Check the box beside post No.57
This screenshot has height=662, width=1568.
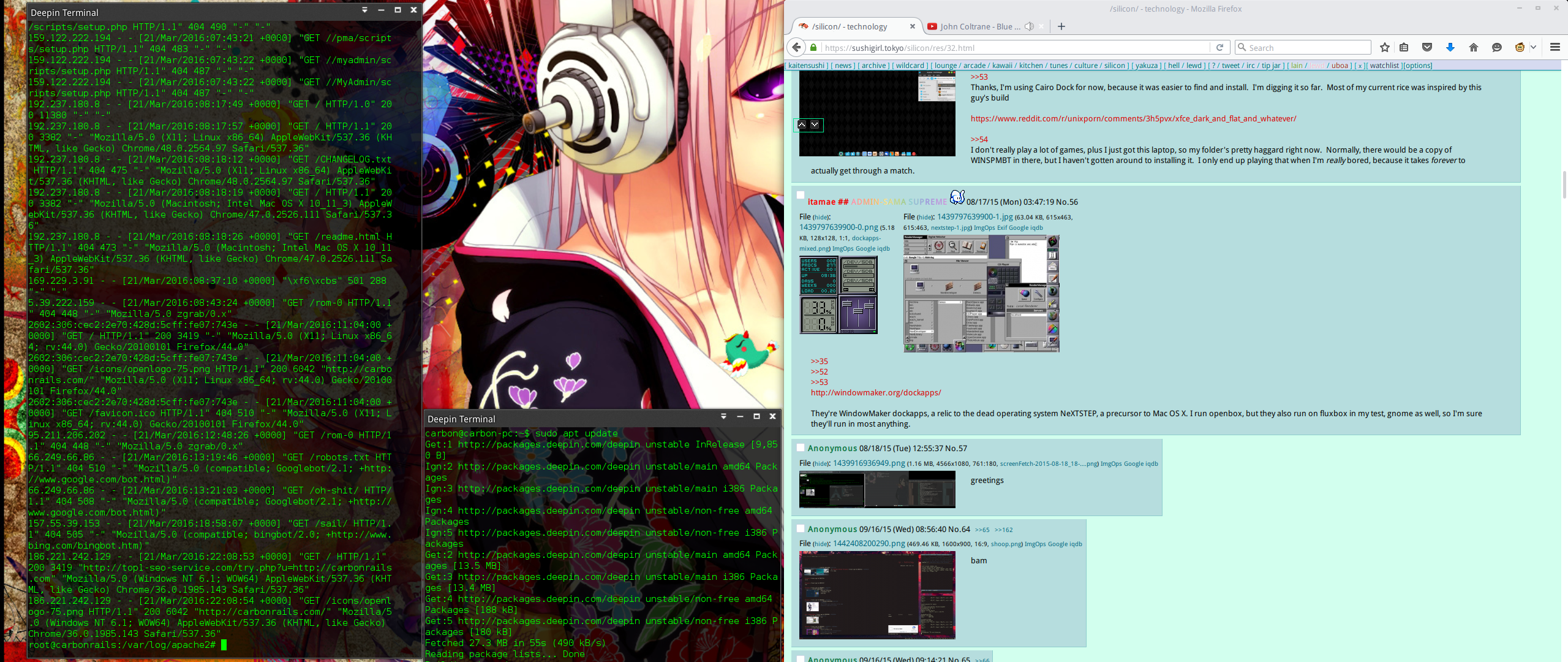point(800,448)
